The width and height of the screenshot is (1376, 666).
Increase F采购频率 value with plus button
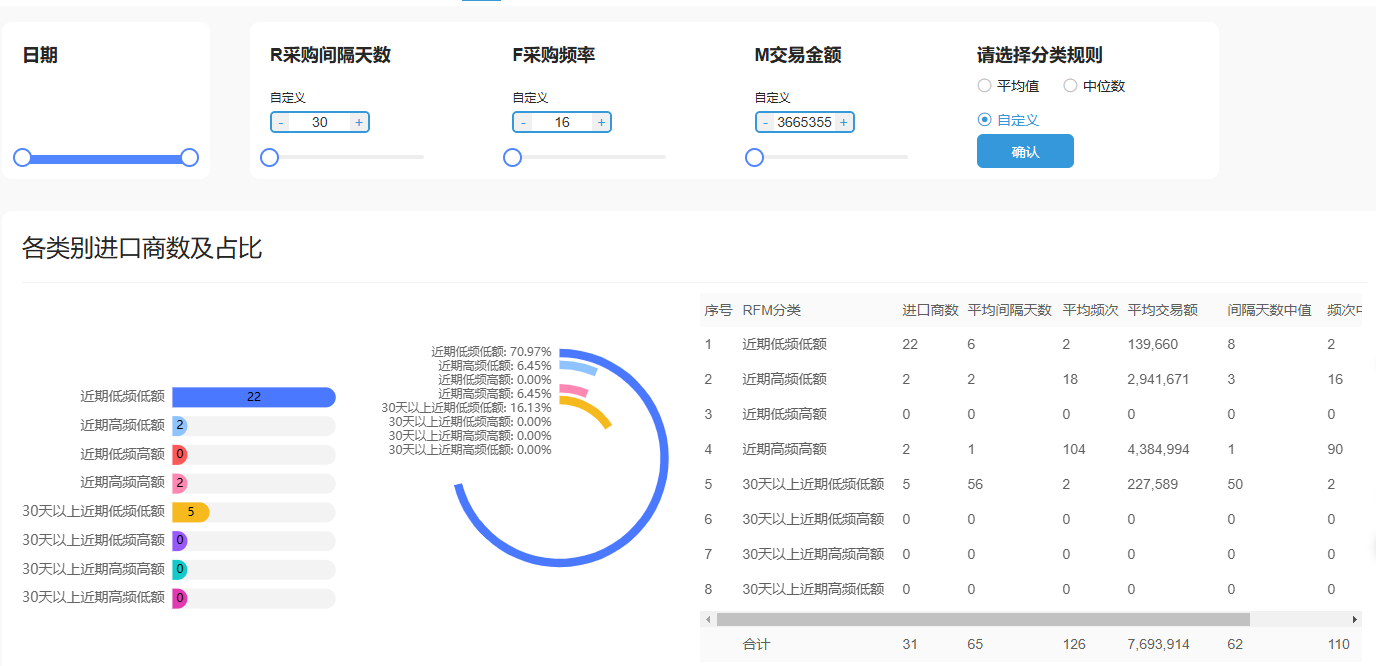601,122
